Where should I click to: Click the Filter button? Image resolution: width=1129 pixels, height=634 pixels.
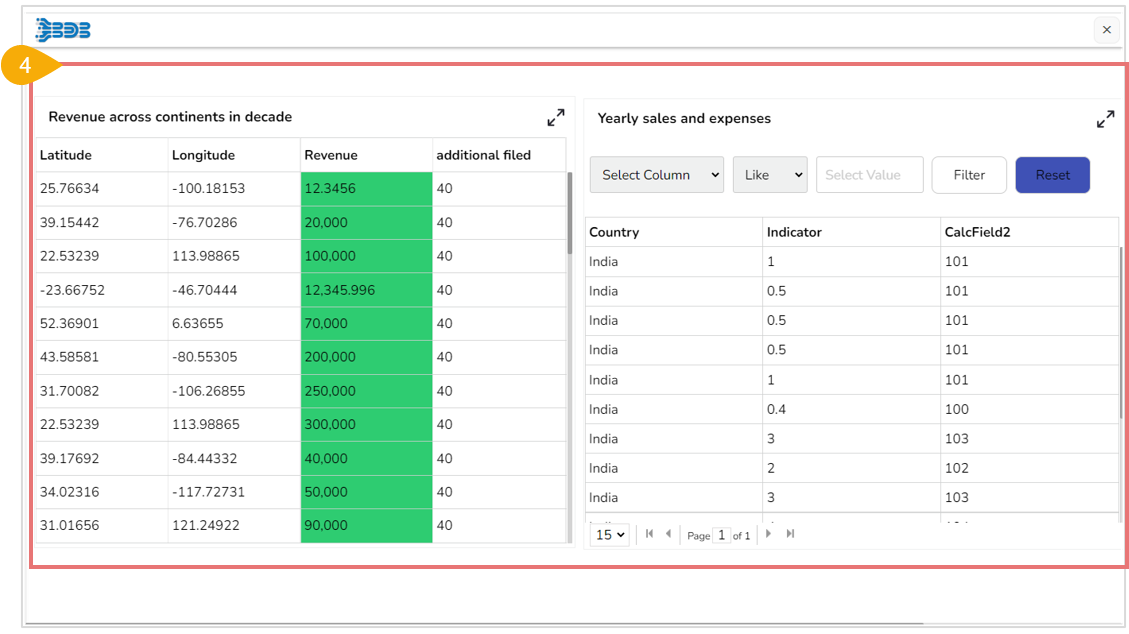point(969,175)
